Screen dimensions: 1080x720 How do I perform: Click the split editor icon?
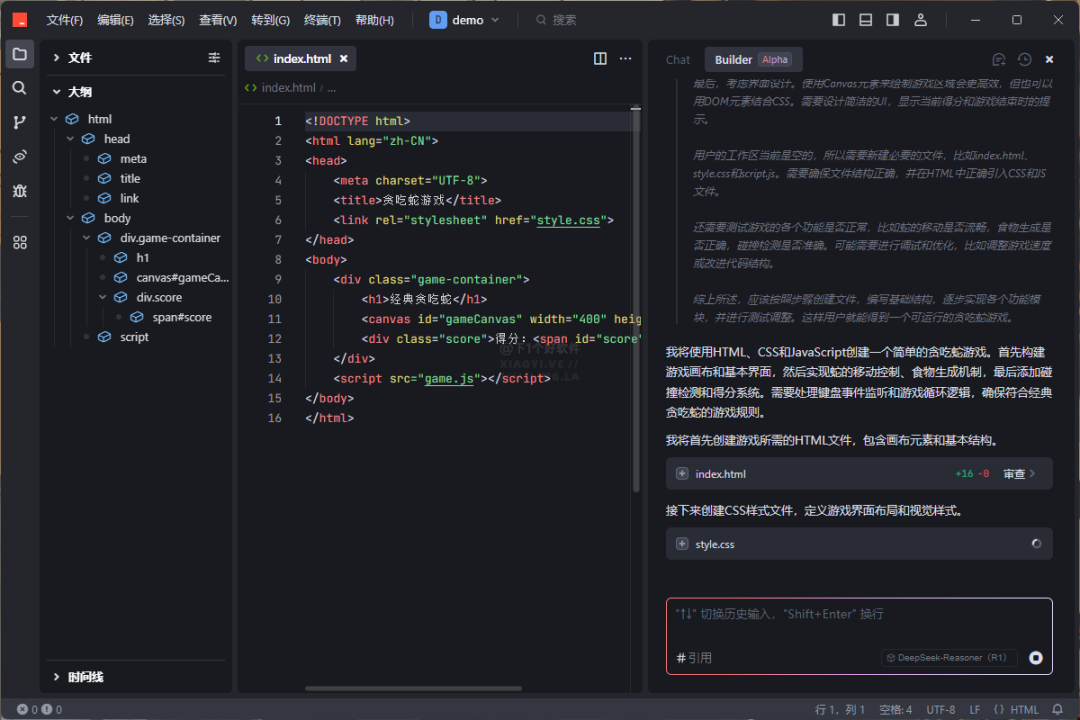[x=600, y=59]
